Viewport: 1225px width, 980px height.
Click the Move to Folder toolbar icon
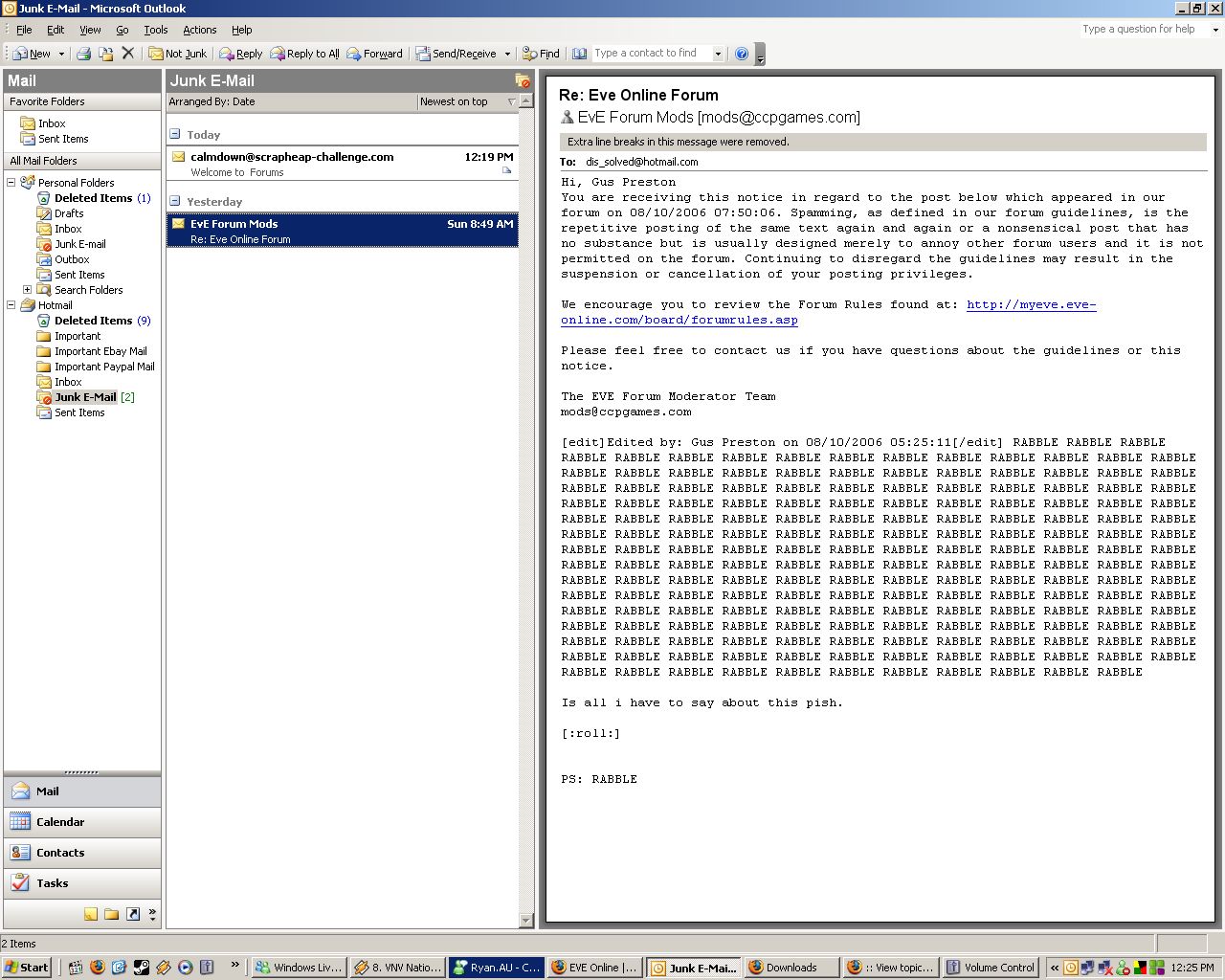[105, 54]
